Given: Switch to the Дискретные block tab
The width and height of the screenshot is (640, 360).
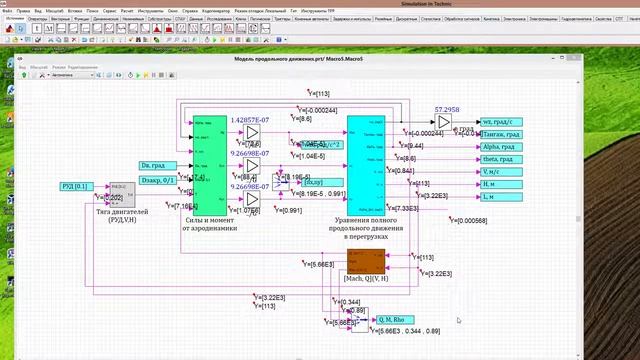Looking at the screenshot, I should click(x=407, y=19).
